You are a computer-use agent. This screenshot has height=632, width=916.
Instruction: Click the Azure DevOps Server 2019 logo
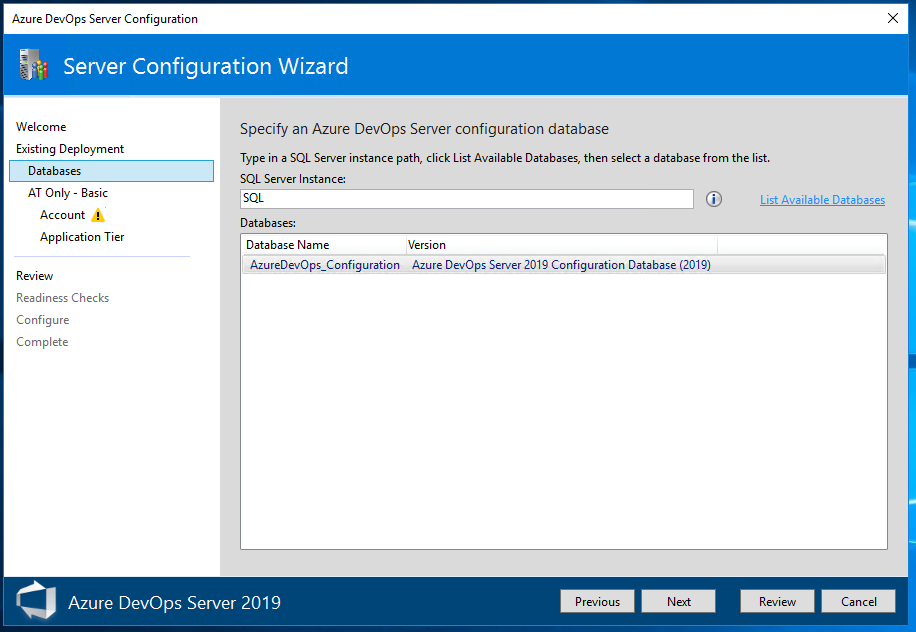coord(36,601)
